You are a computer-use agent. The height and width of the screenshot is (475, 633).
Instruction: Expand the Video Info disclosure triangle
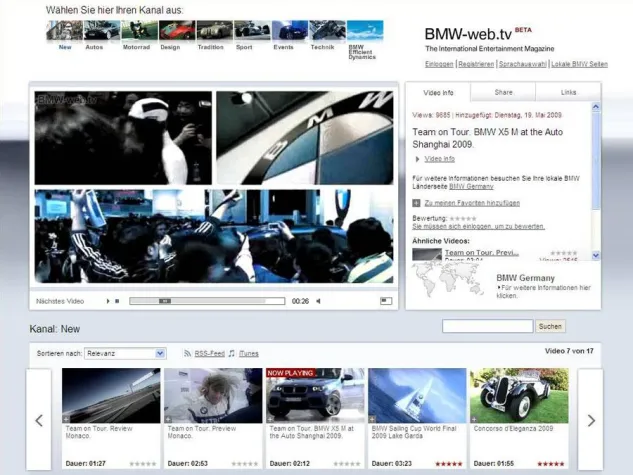click(417, 159)
